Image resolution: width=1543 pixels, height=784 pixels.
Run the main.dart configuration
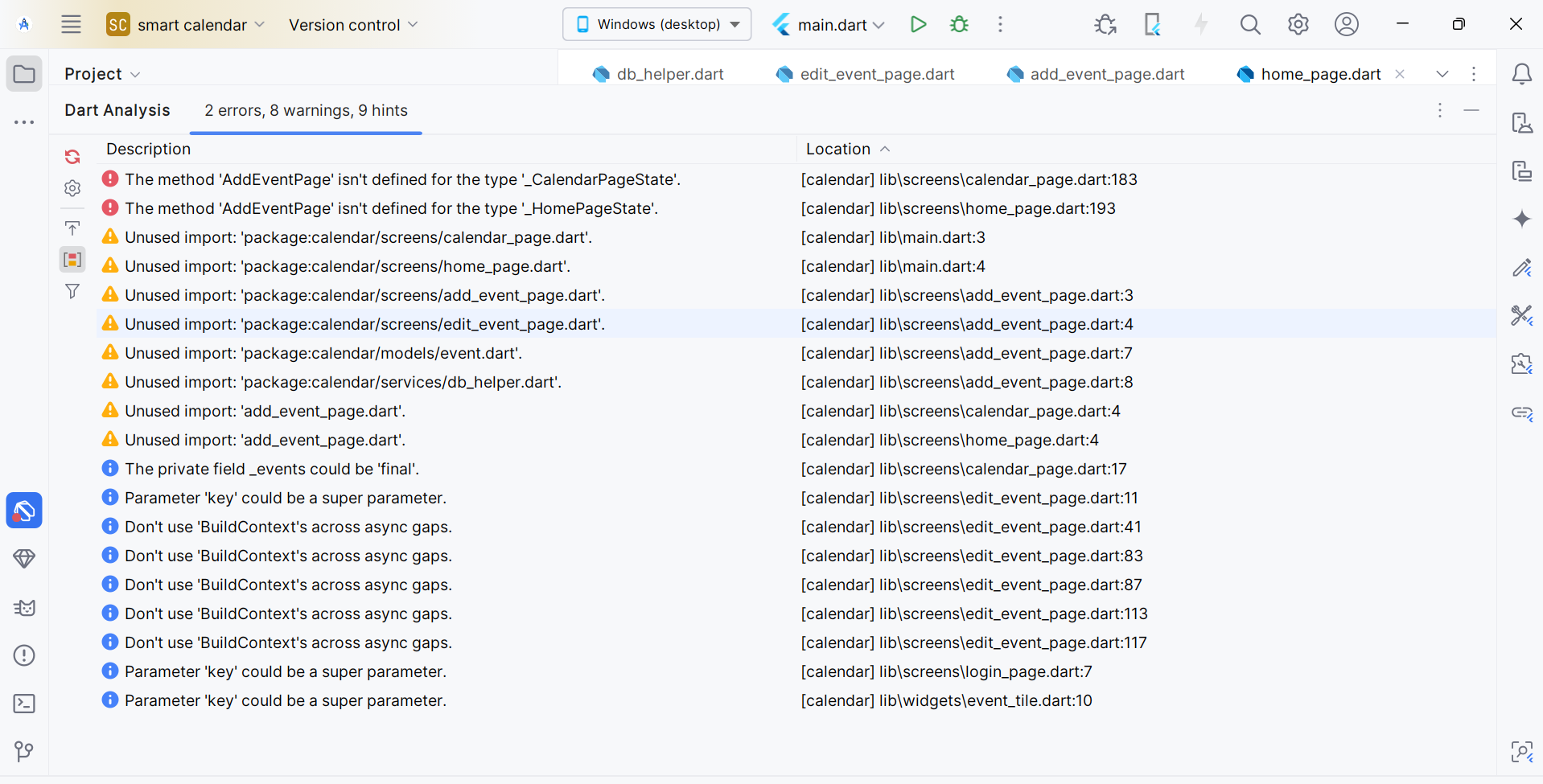(x=918, y=24)
